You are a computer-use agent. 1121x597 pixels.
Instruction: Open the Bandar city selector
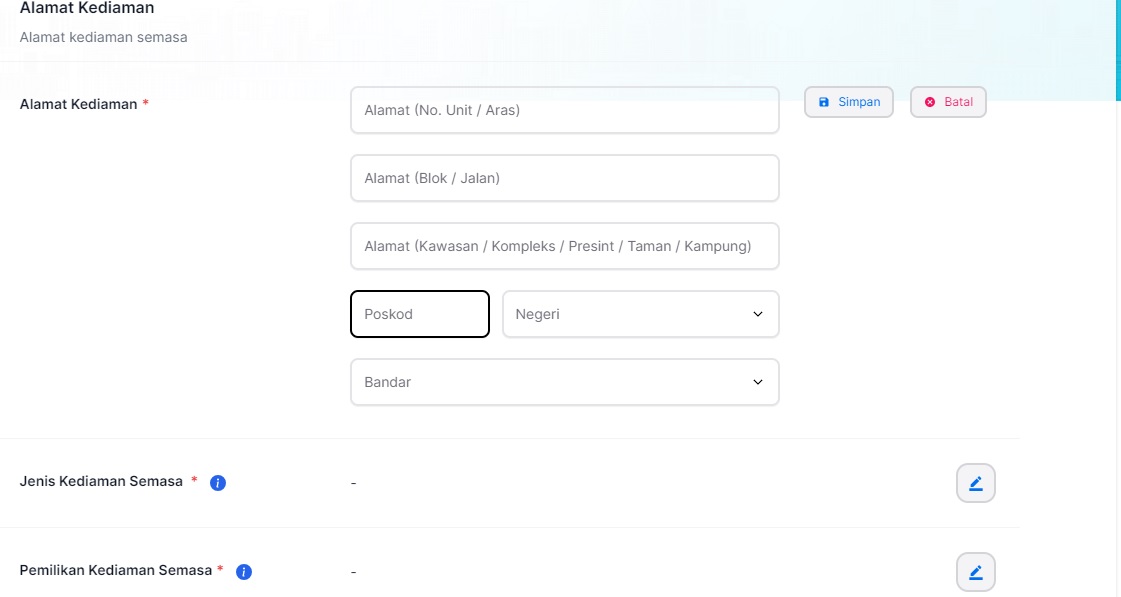coord(565,382)
